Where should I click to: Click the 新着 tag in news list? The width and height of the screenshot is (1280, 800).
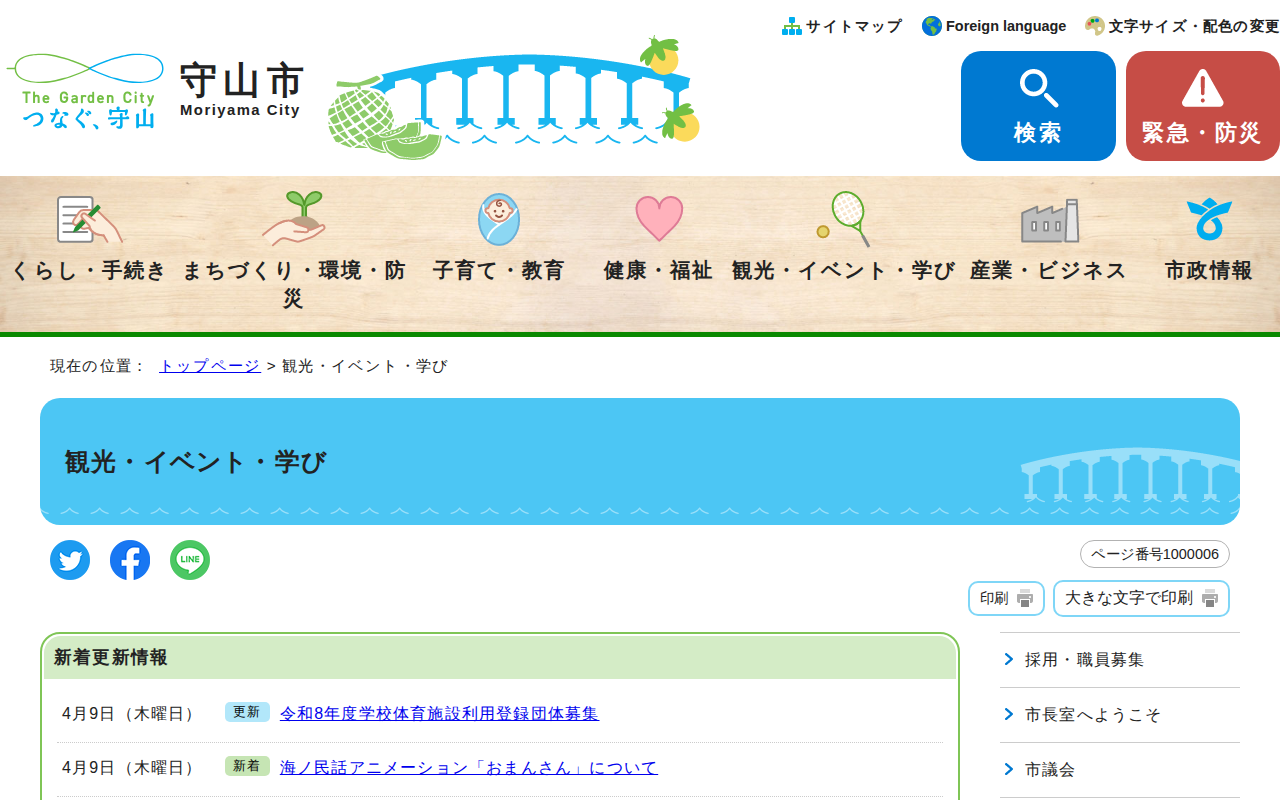coord(247,766)
